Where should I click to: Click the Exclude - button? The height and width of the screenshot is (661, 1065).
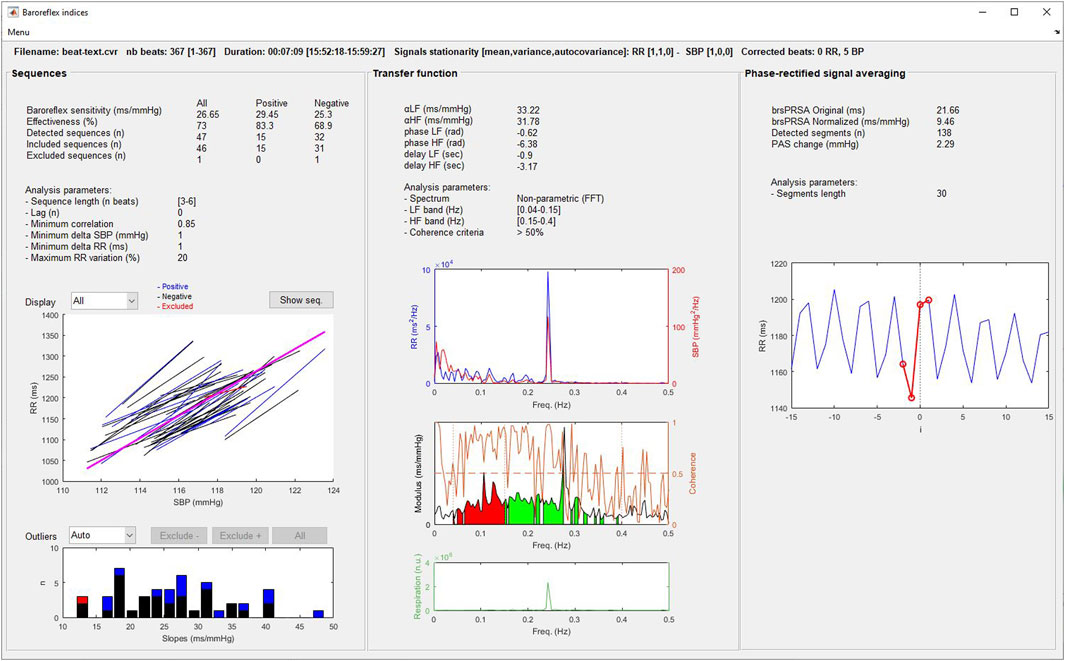coord(179,535)
